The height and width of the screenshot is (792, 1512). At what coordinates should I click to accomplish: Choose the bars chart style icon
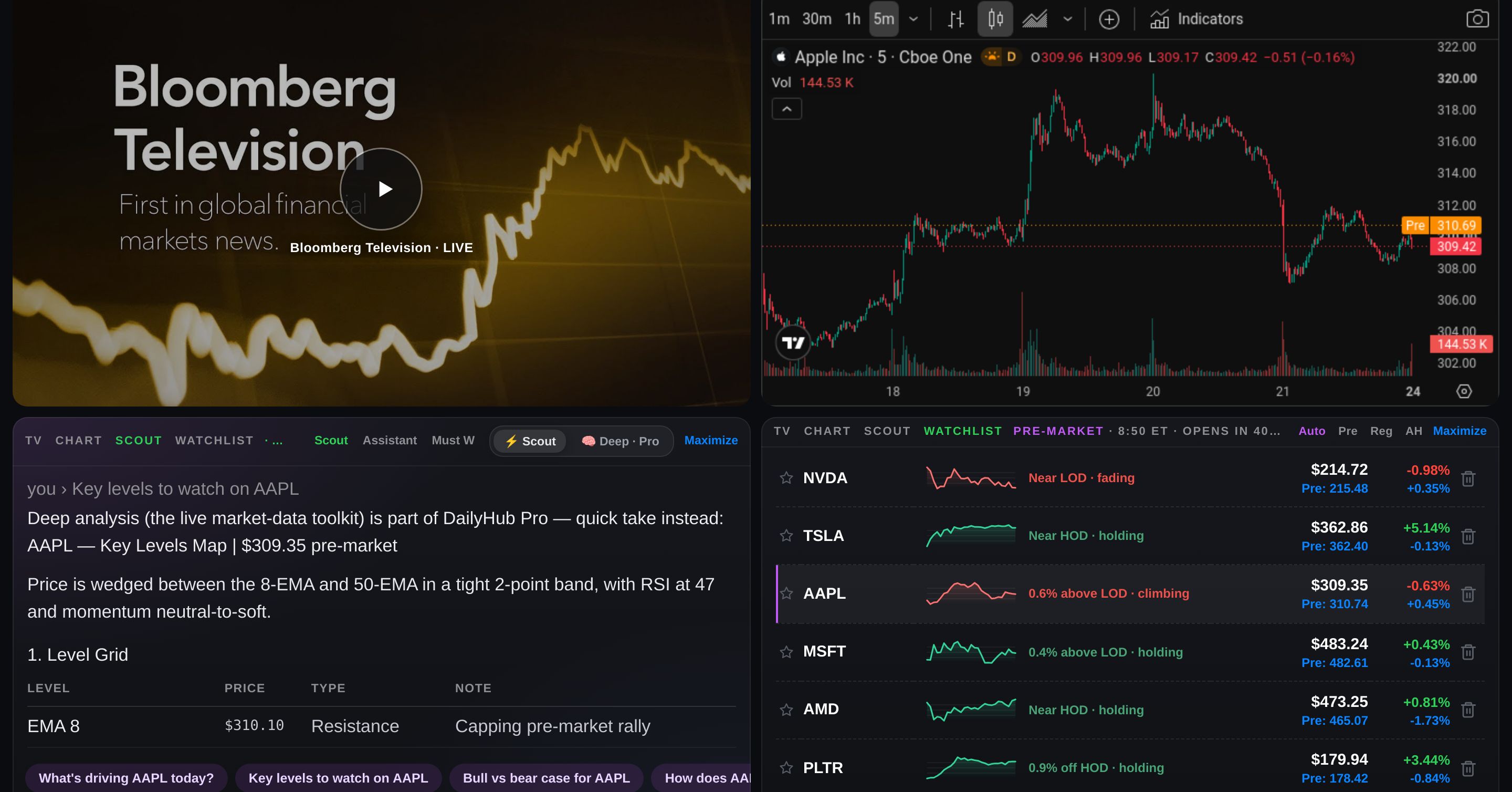[955, 19]
